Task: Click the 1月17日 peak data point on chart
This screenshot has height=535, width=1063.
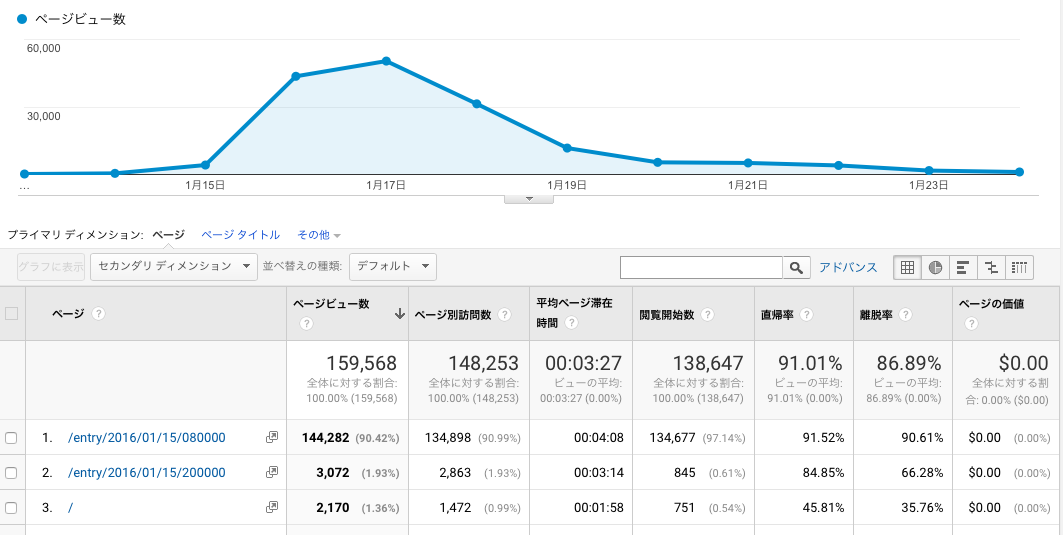Action: tap(386, 61)
